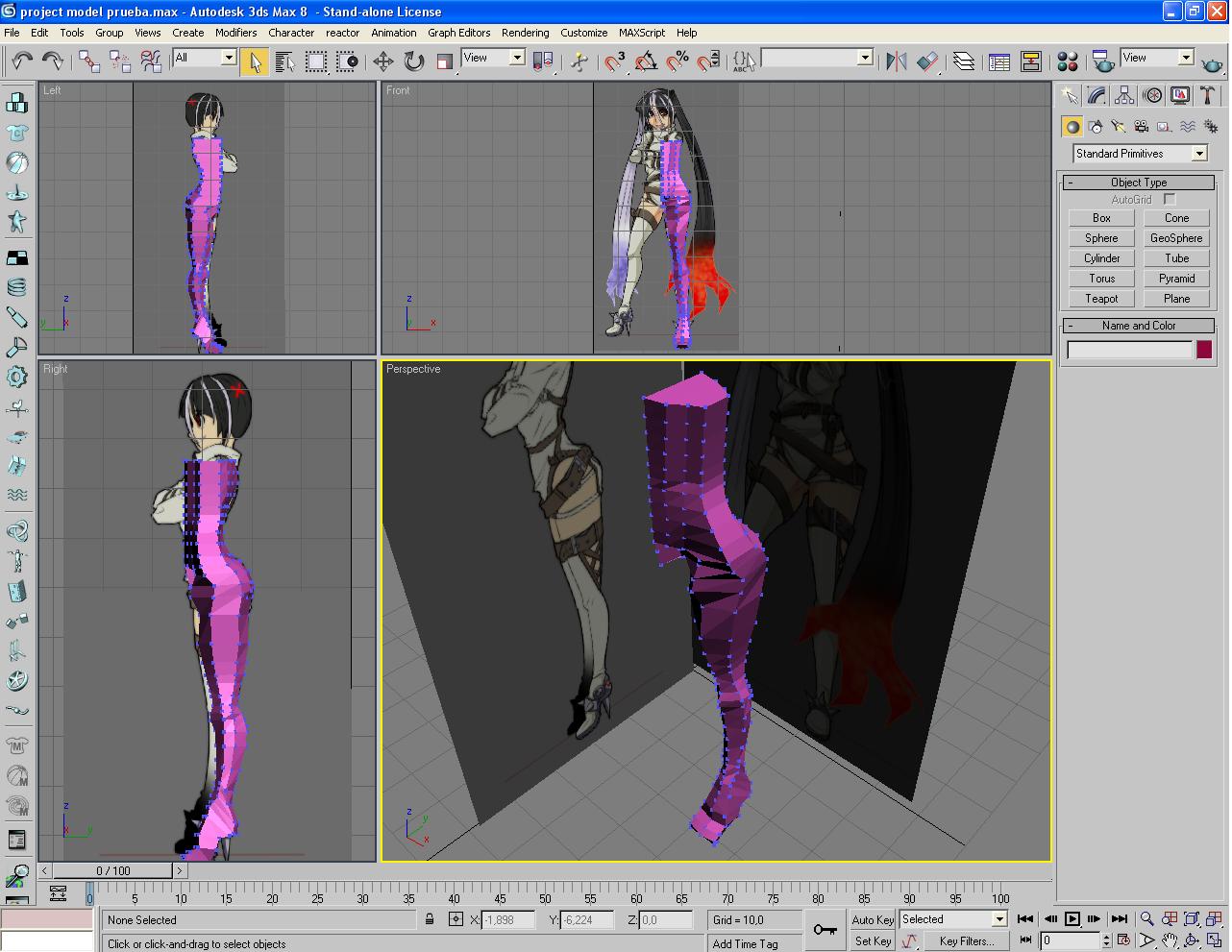Click the Undo arrow in main toolbar
1232x952 pixels.
coord(22,61)
